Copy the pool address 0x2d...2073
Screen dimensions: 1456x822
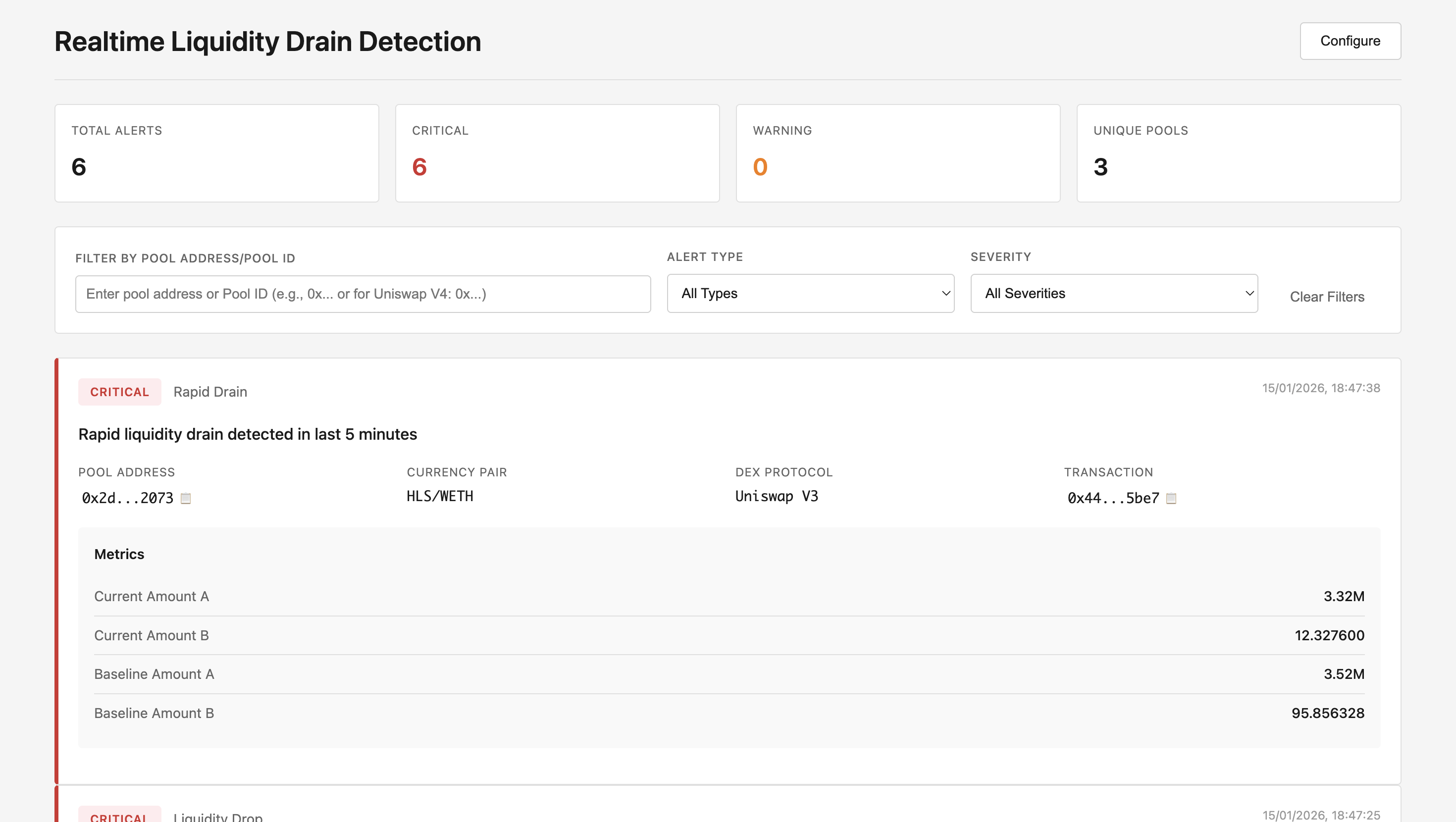(x=185, y=498)
